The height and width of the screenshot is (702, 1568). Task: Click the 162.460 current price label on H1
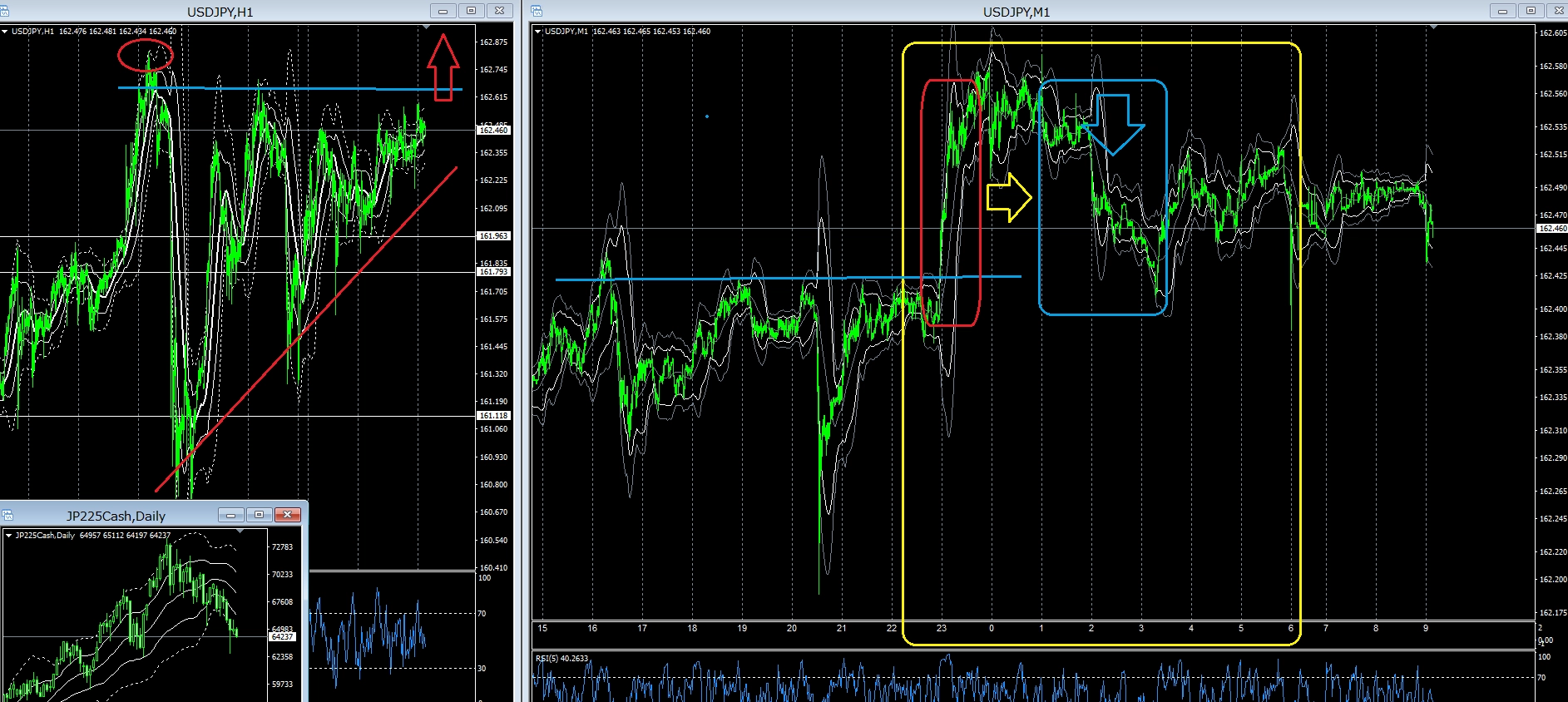493,130
